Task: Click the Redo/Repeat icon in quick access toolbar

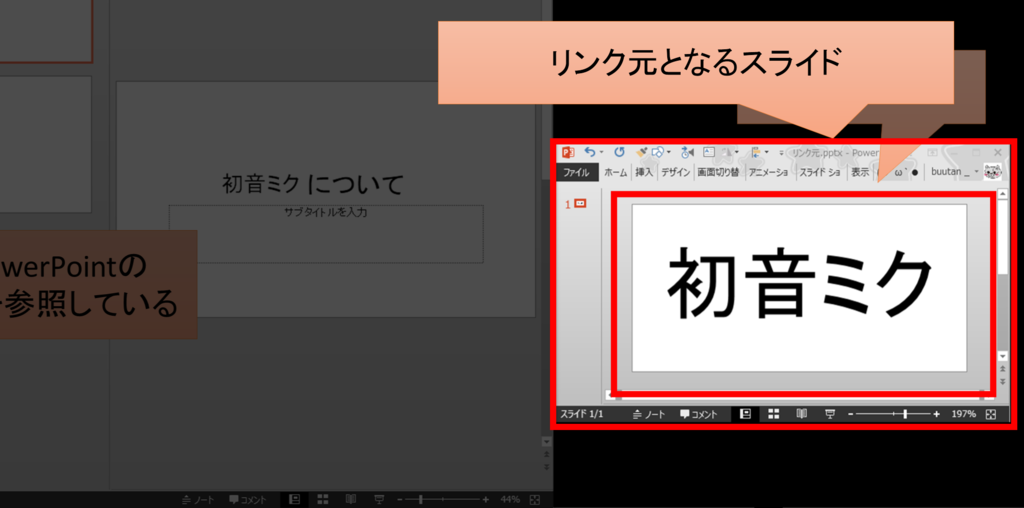Action: pos(619,152)
